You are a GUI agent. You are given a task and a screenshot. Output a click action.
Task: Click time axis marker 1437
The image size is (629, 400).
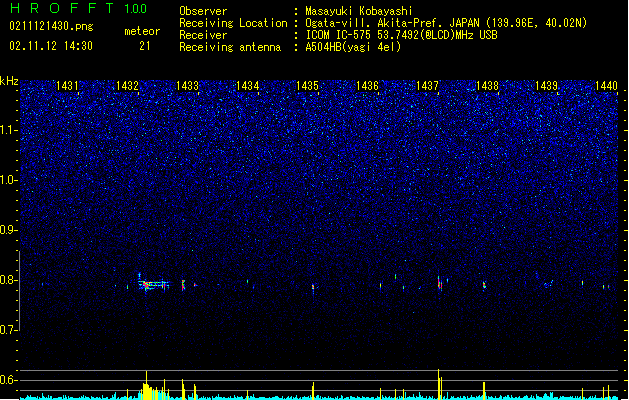[x=428, y=85]
